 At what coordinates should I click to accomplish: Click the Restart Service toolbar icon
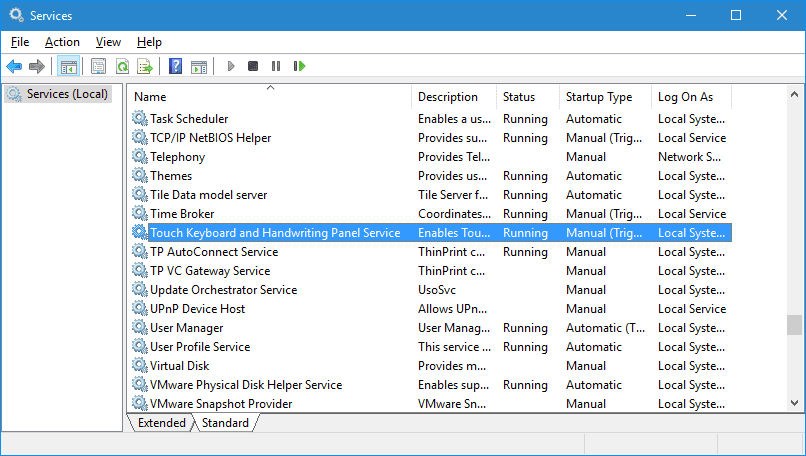[x=299, y=66]
